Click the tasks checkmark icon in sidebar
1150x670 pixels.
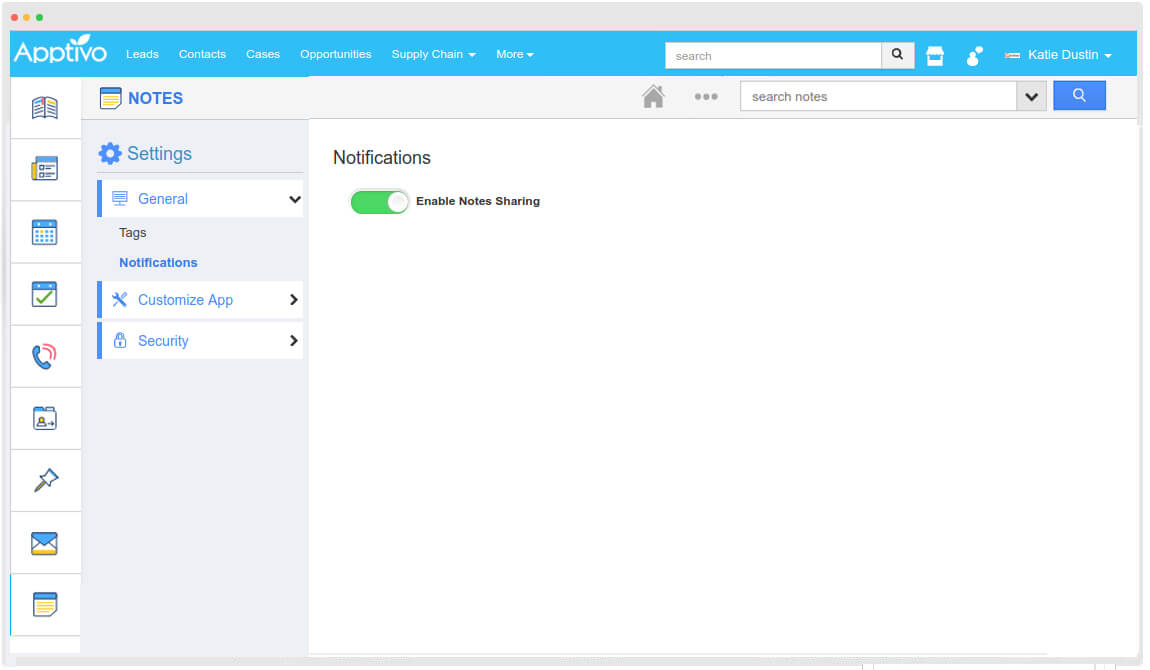[44, 294]
